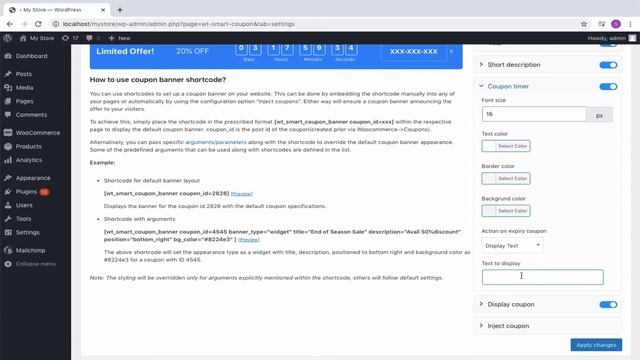Click the Plugins plug icon in the sidebar
Image resolution: width=640 pixels, height=360 pixels.
[8, 191]
